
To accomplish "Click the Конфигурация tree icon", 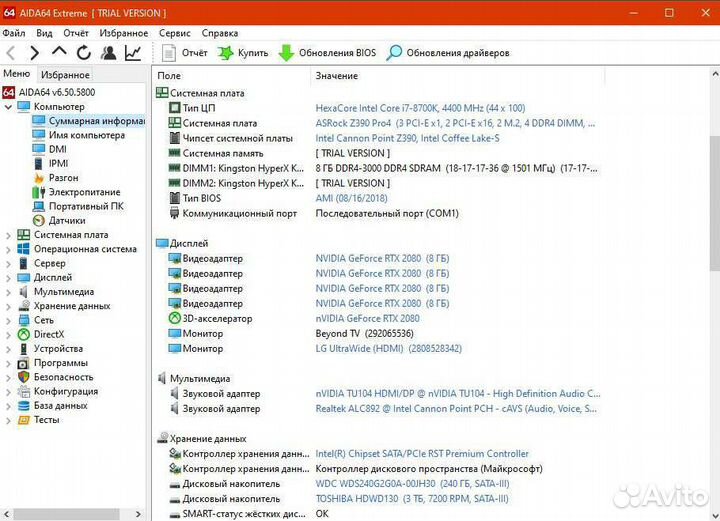I will pos(23,392).
